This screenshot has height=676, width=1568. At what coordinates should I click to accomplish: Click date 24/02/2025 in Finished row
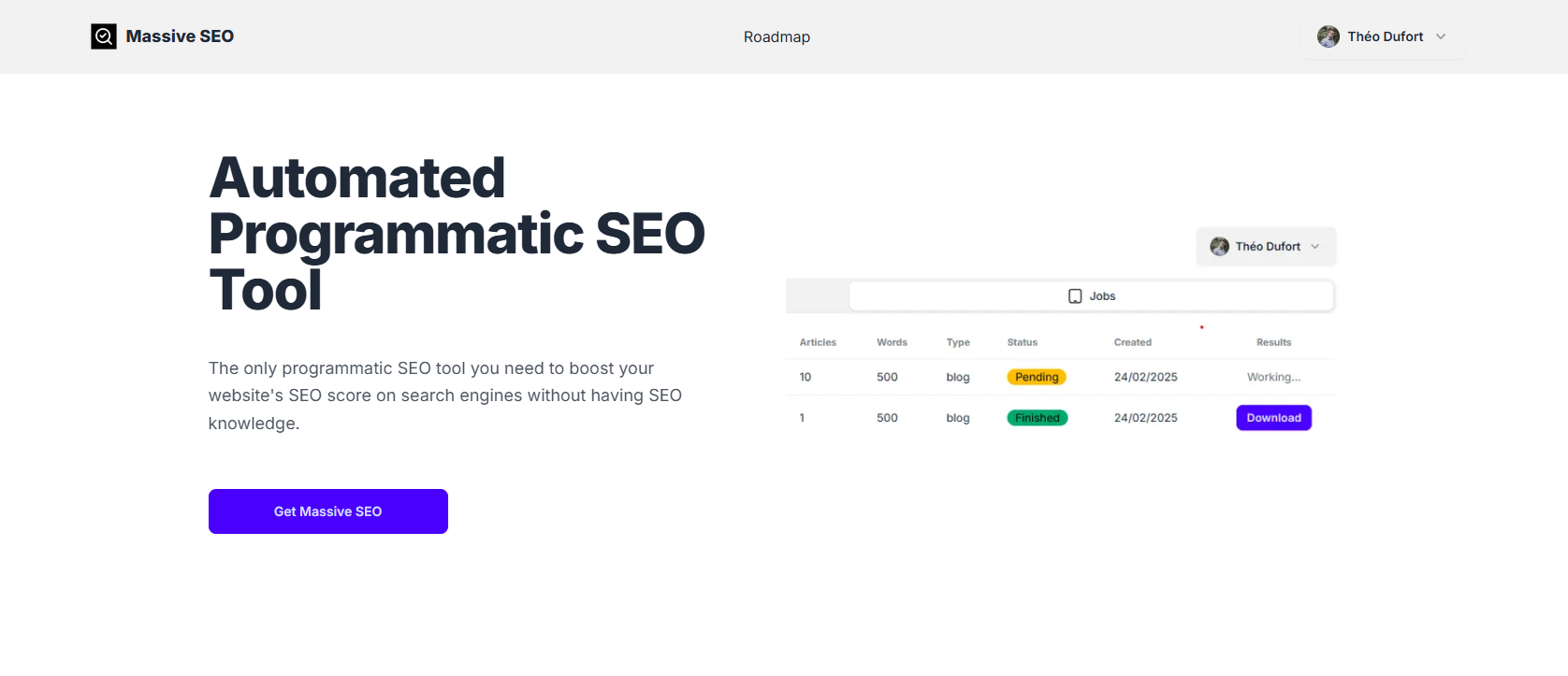pyautogui.click(x=1146, y=418)
